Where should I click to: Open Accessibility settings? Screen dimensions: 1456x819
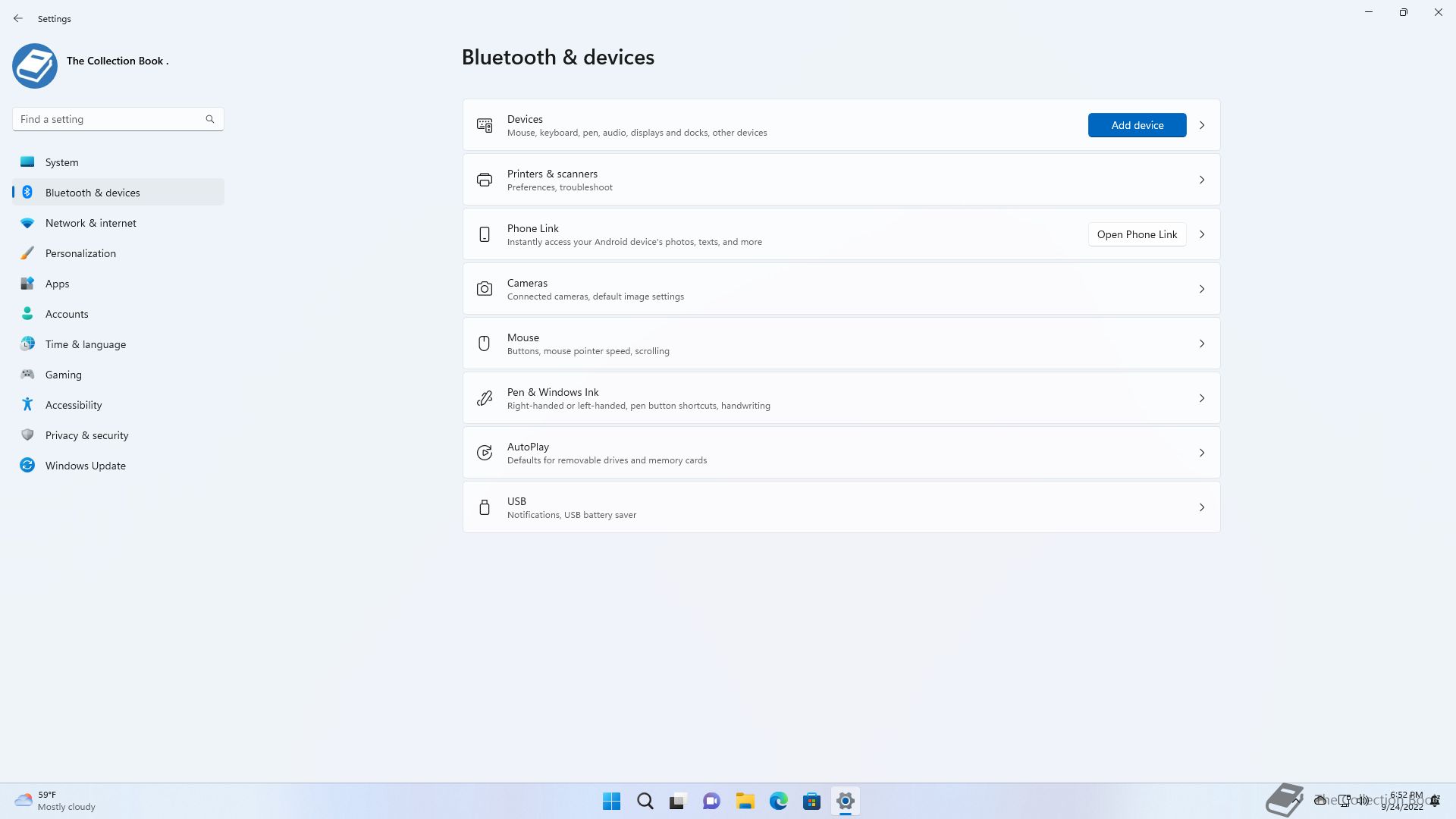118,405
